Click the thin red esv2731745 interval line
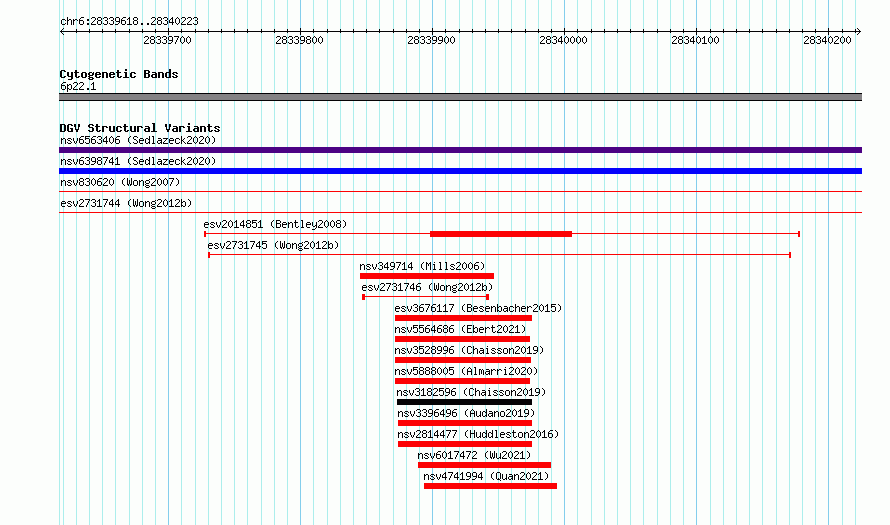Image resolution: width=890 pixels, height=525 pixels. coord(499,255)
